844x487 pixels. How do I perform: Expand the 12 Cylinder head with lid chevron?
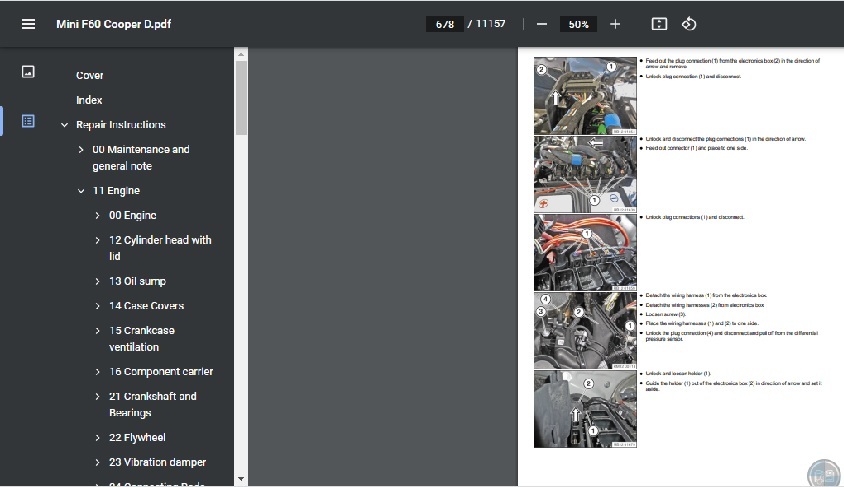click(x=97, y=241)
